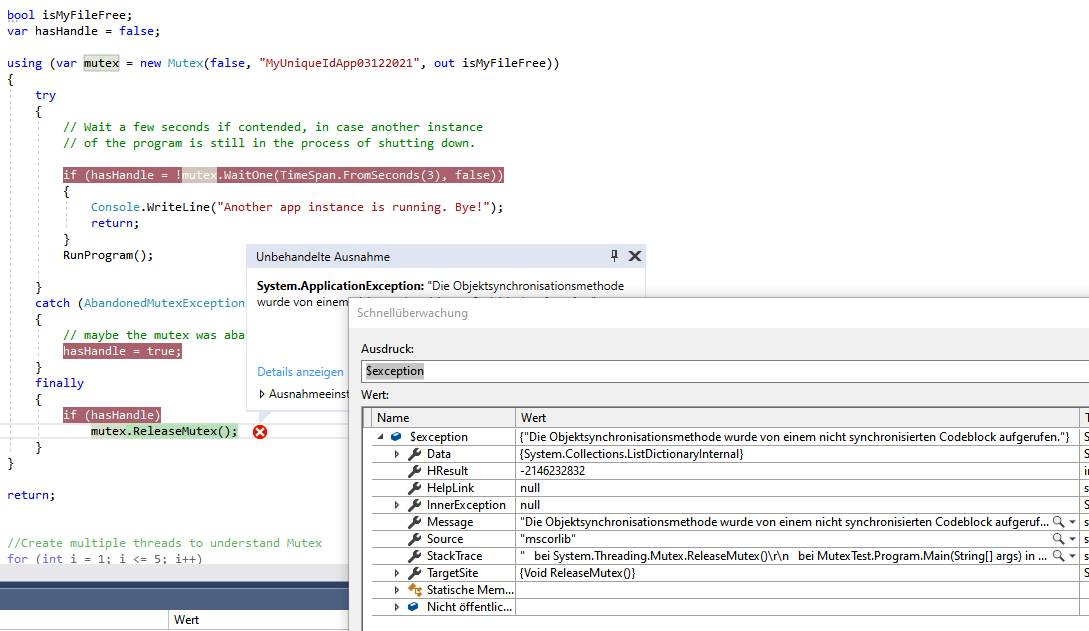This screenshot has width=1089, height=631.
Task: Select the TargetSite row name
Action: [452, 573]
